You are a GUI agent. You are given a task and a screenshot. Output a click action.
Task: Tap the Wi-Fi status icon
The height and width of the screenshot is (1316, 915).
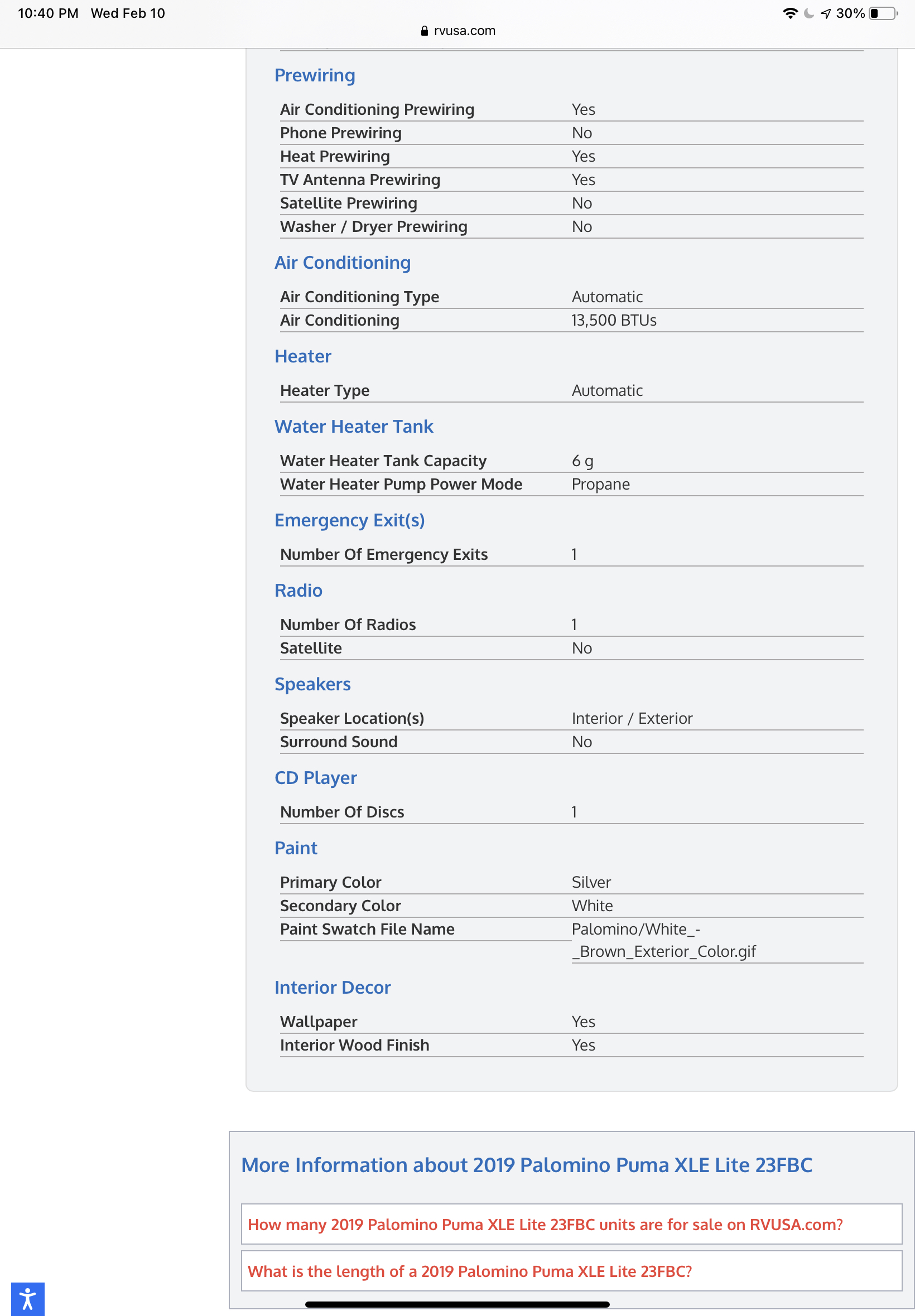coord(790,13)
